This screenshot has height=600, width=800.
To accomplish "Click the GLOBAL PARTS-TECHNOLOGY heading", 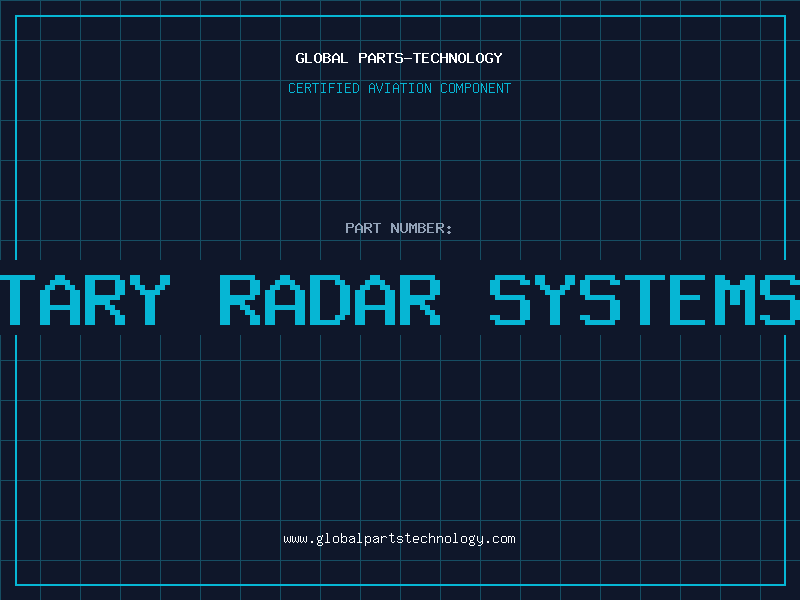I will (x=399, y=58).
